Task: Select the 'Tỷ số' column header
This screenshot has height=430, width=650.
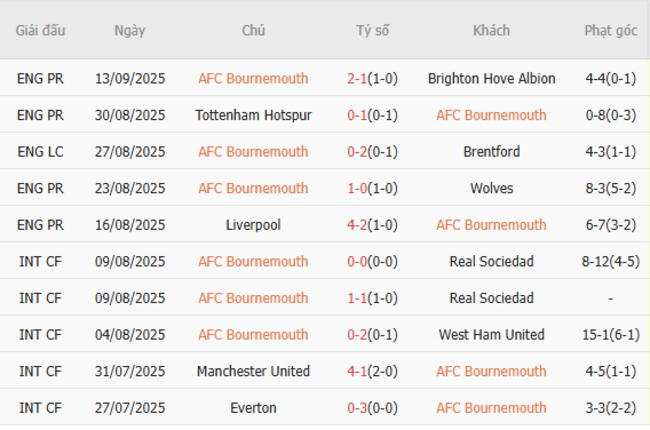Action: pos(372,31)
